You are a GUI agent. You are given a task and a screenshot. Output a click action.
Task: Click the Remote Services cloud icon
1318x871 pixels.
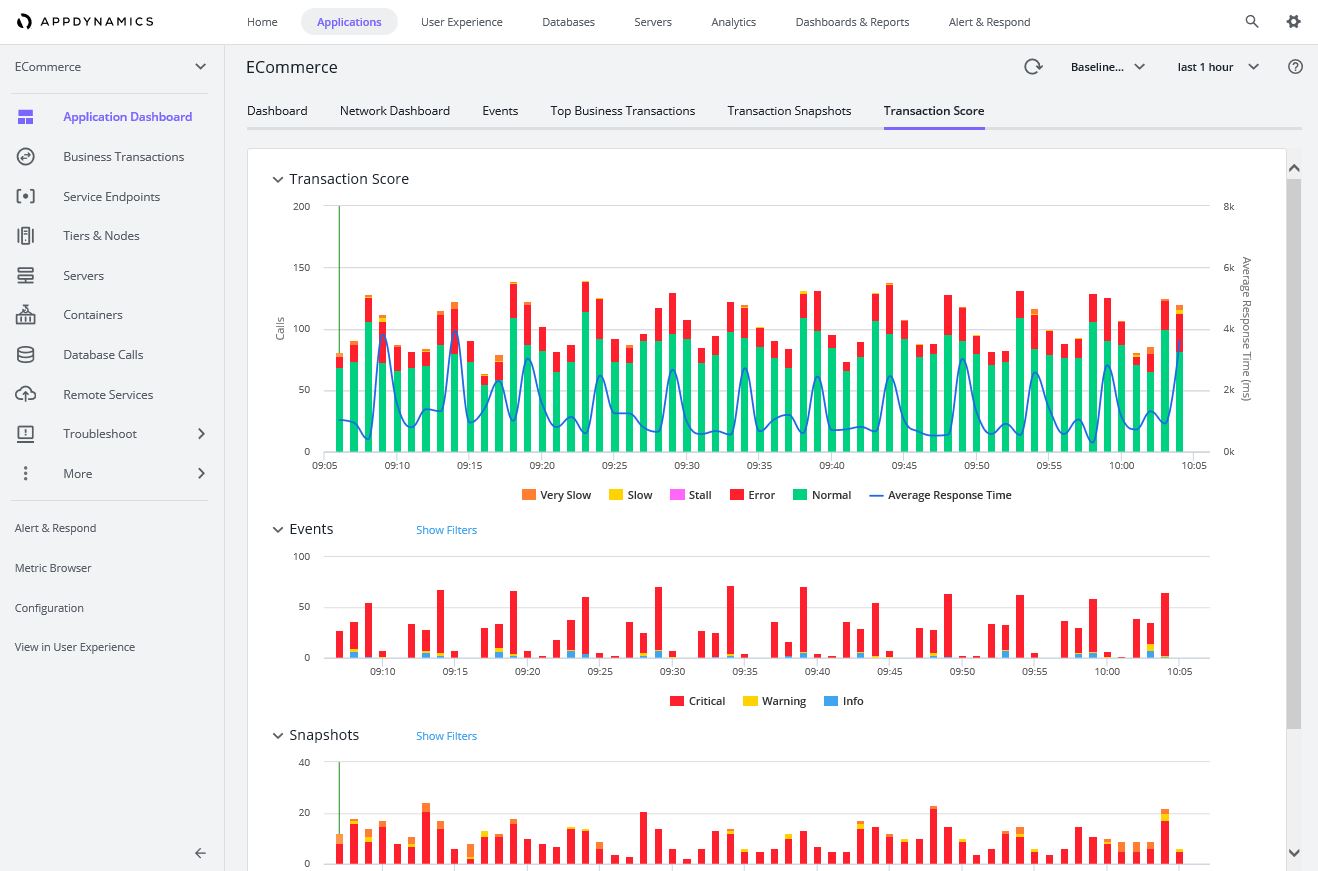pyautogui.click(x=26, y=395)
